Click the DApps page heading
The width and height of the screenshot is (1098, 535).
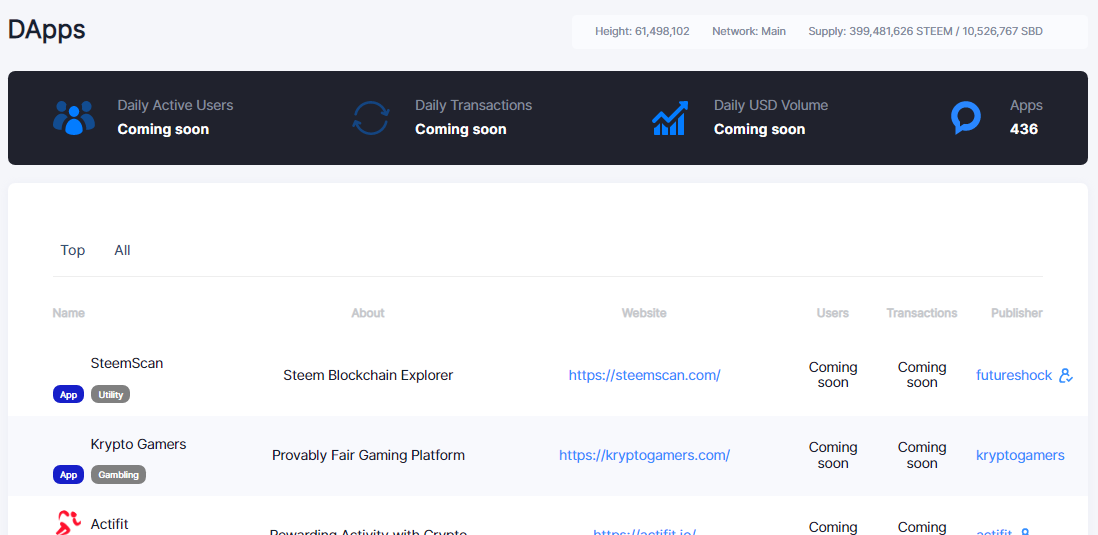pos(46,29)
